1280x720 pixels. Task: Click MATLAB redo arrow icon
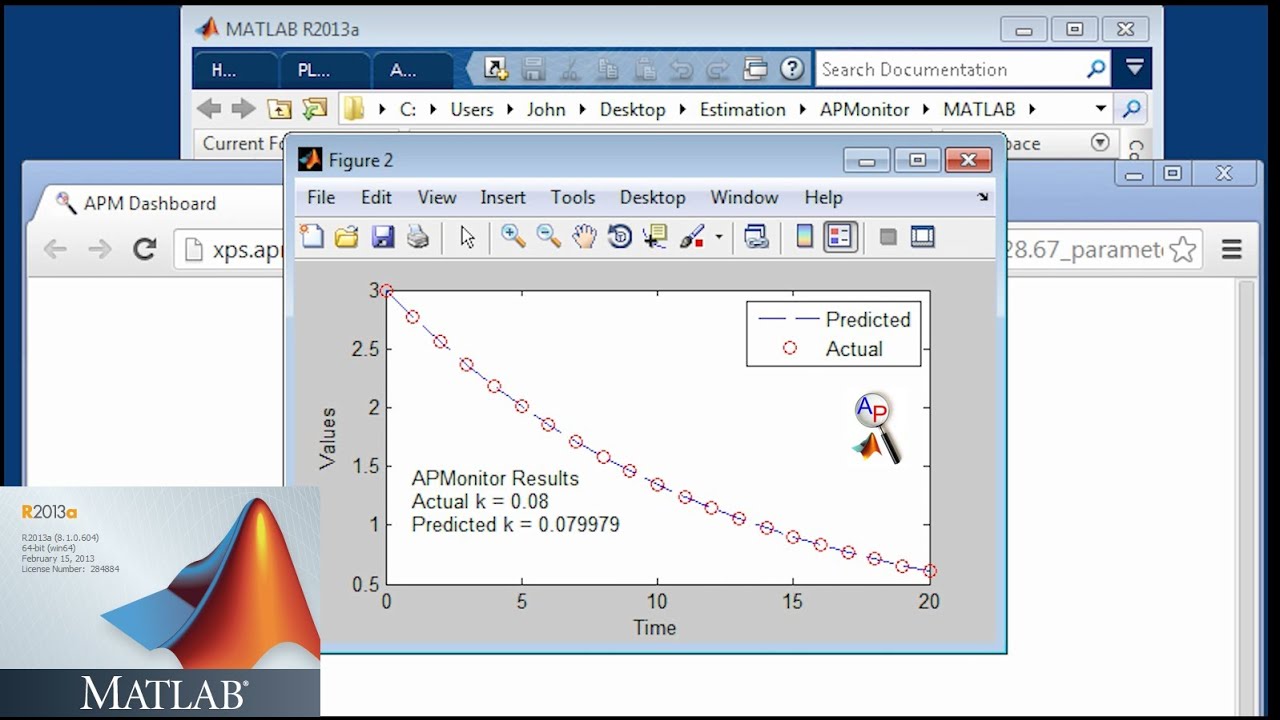pos(718,69)
